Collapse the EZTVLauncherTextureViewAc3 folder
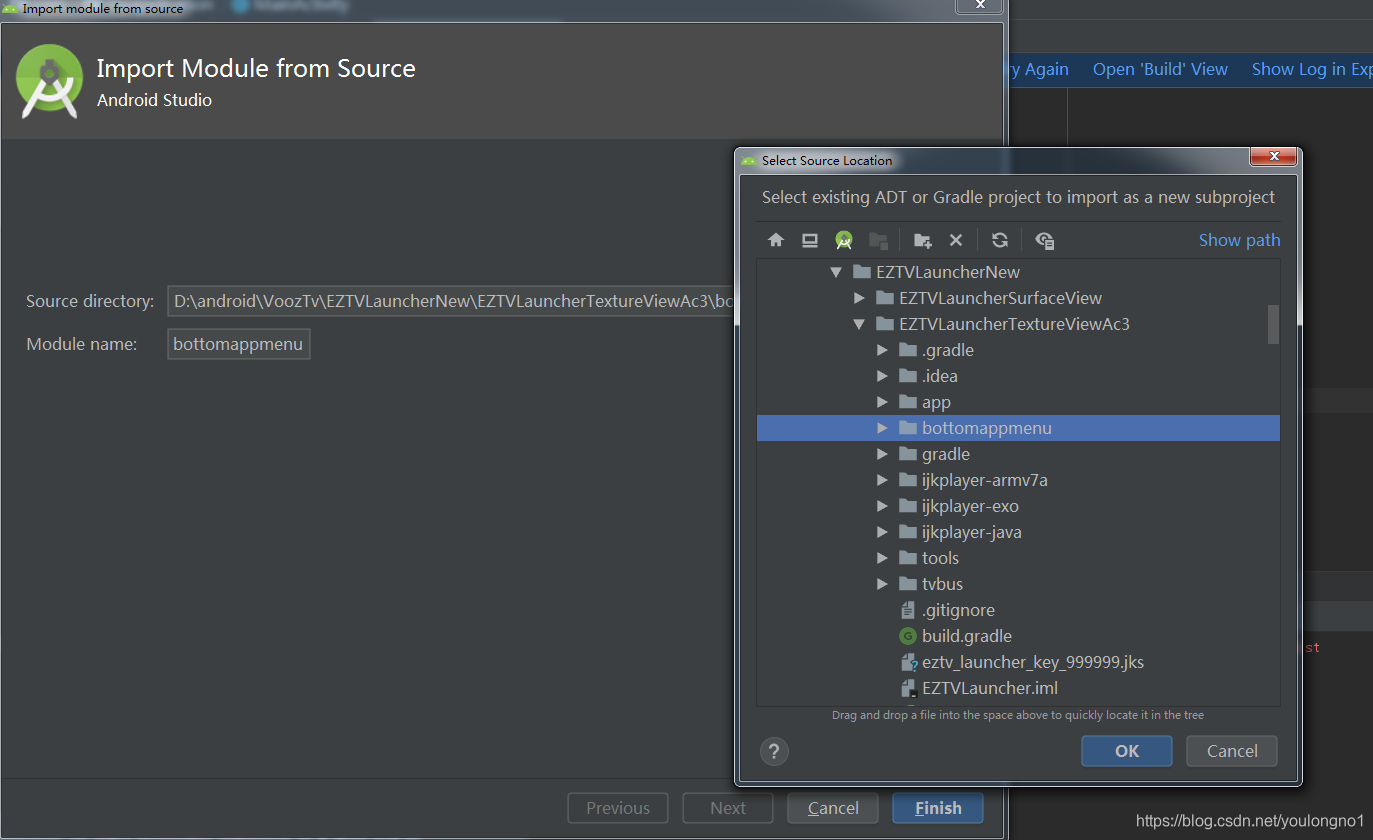Screen dimensions: 1373x840 point(859,324)
